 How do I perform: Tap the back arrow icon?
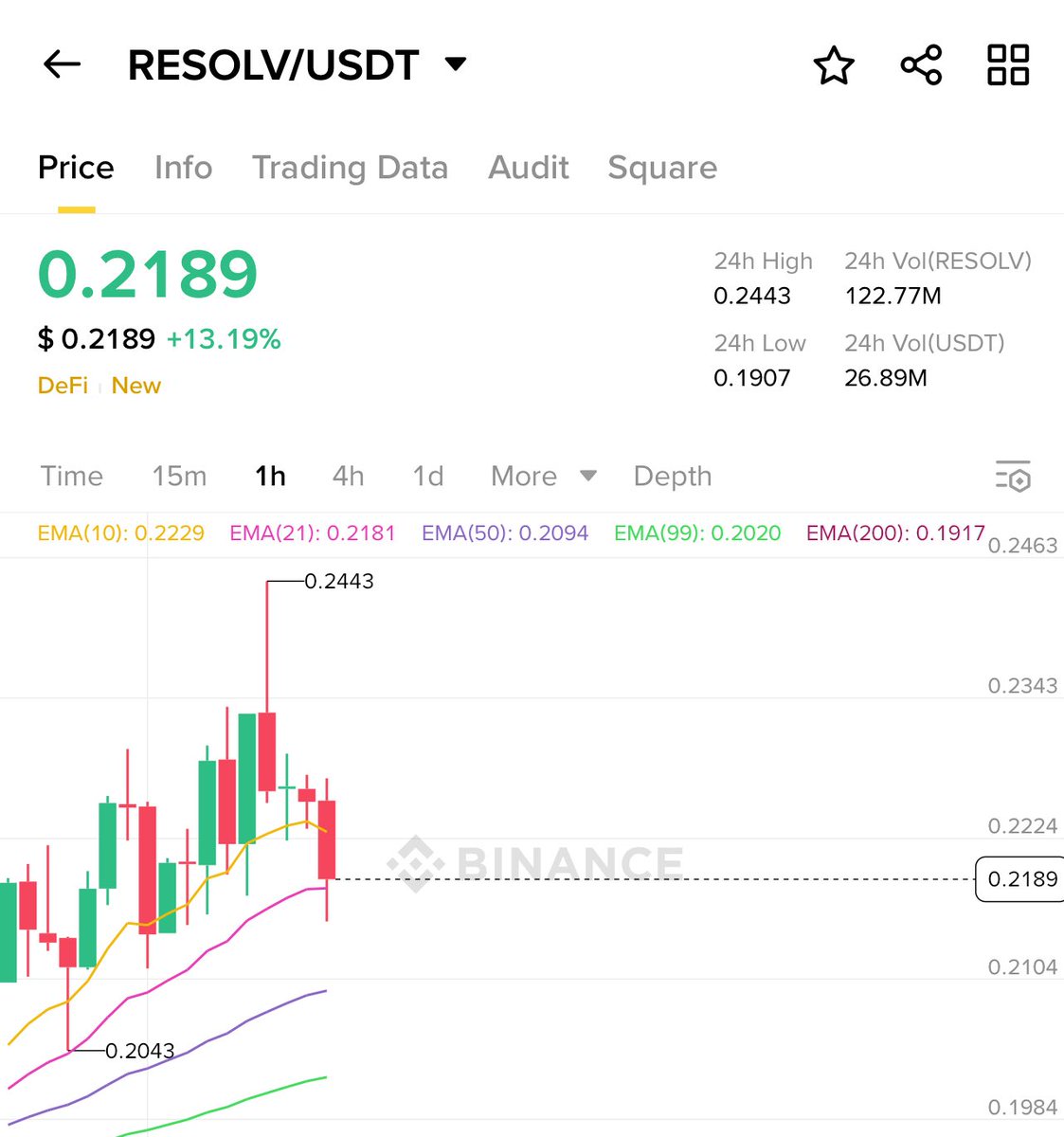pyautogui.click(x=62, y=64)
